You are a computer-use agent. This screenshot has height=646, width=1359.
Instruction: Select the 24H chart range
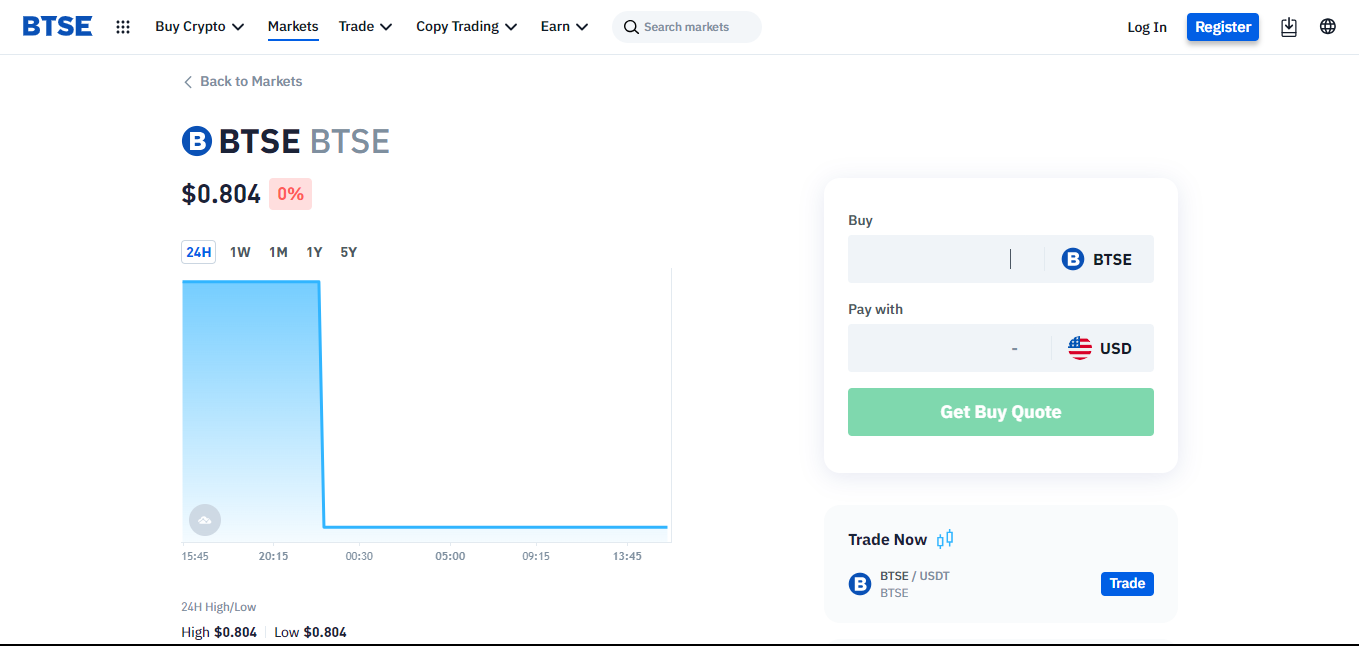point(199,252)
